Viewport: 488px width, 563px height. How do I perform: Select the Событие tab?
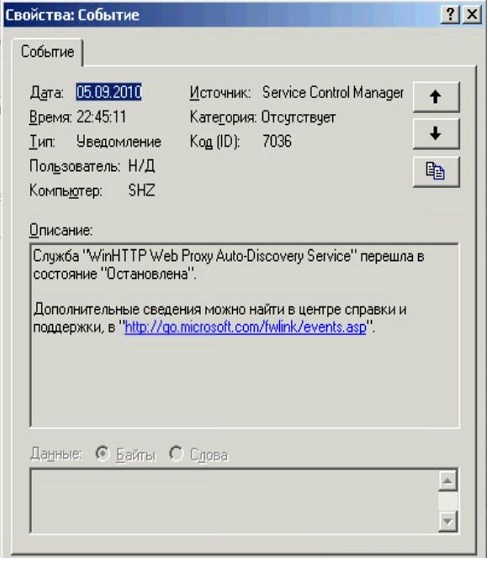point(47,52)
